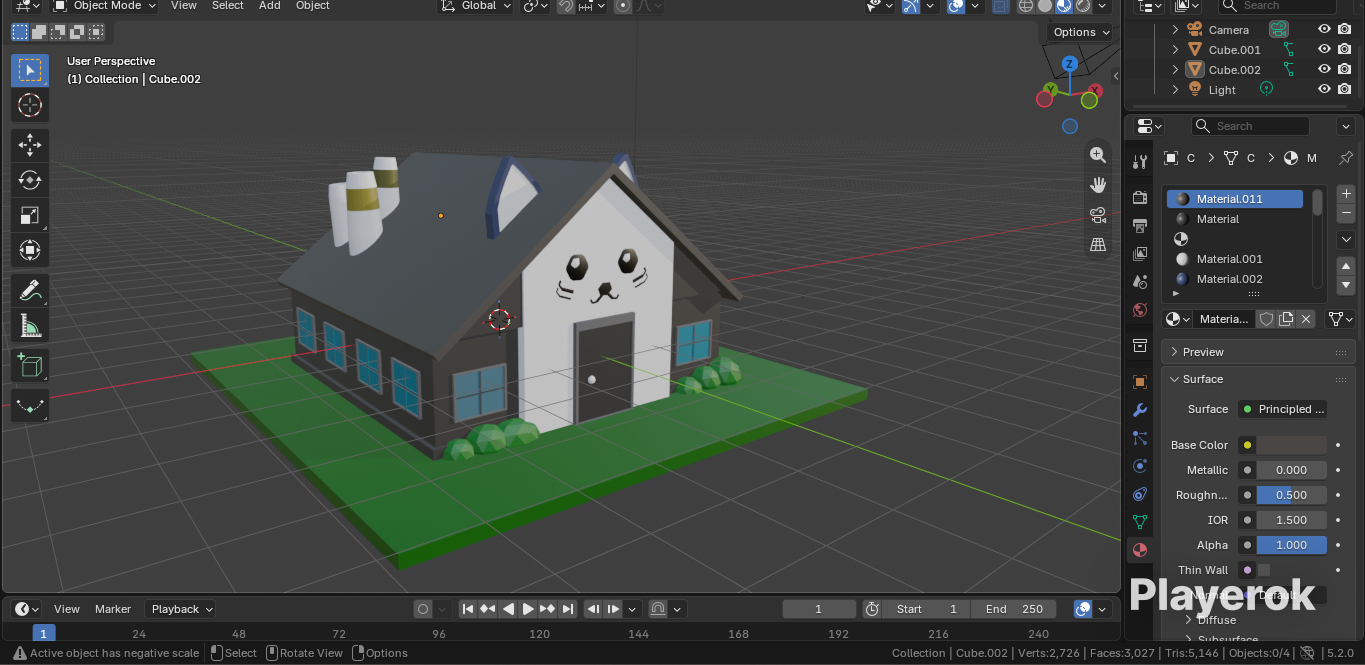Image resolution: width=1365 pixels, height=665 pixels.
Task: Open the timeline View menu
Action: (x=67, y=609)
